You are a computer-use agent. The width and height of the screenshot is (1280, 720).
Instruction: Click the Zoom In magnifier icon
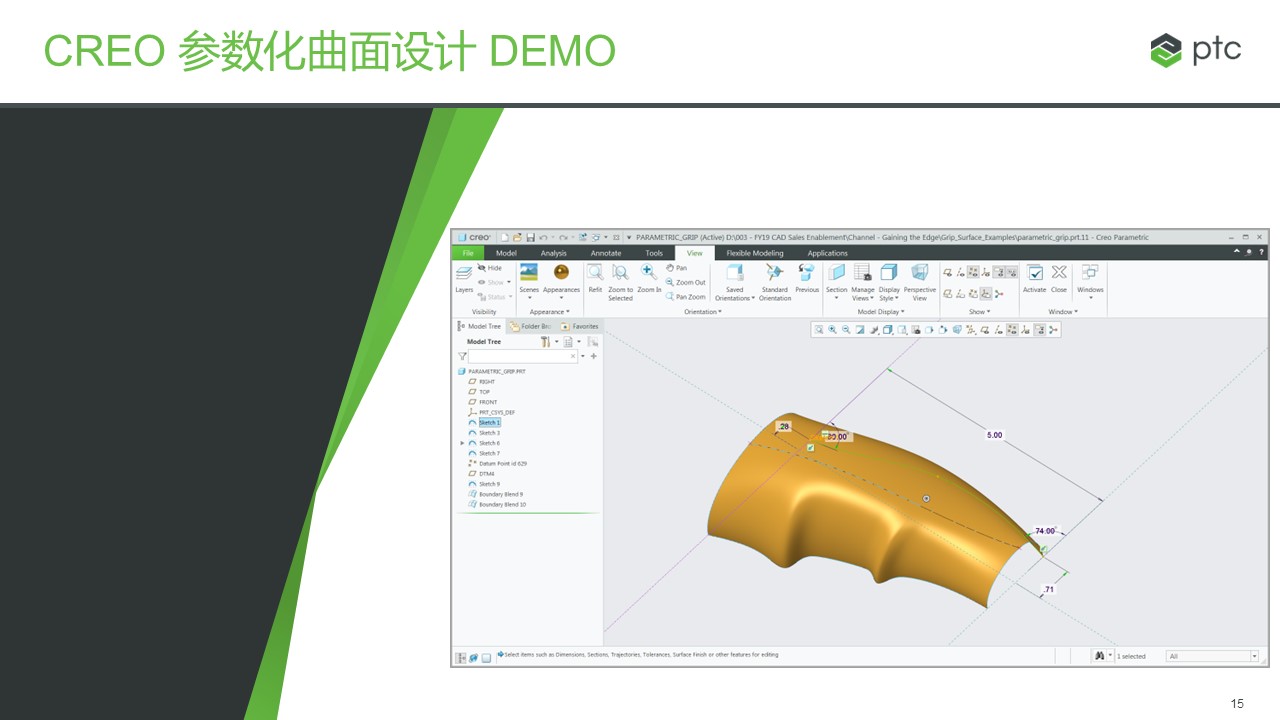(x=648, y=272)
